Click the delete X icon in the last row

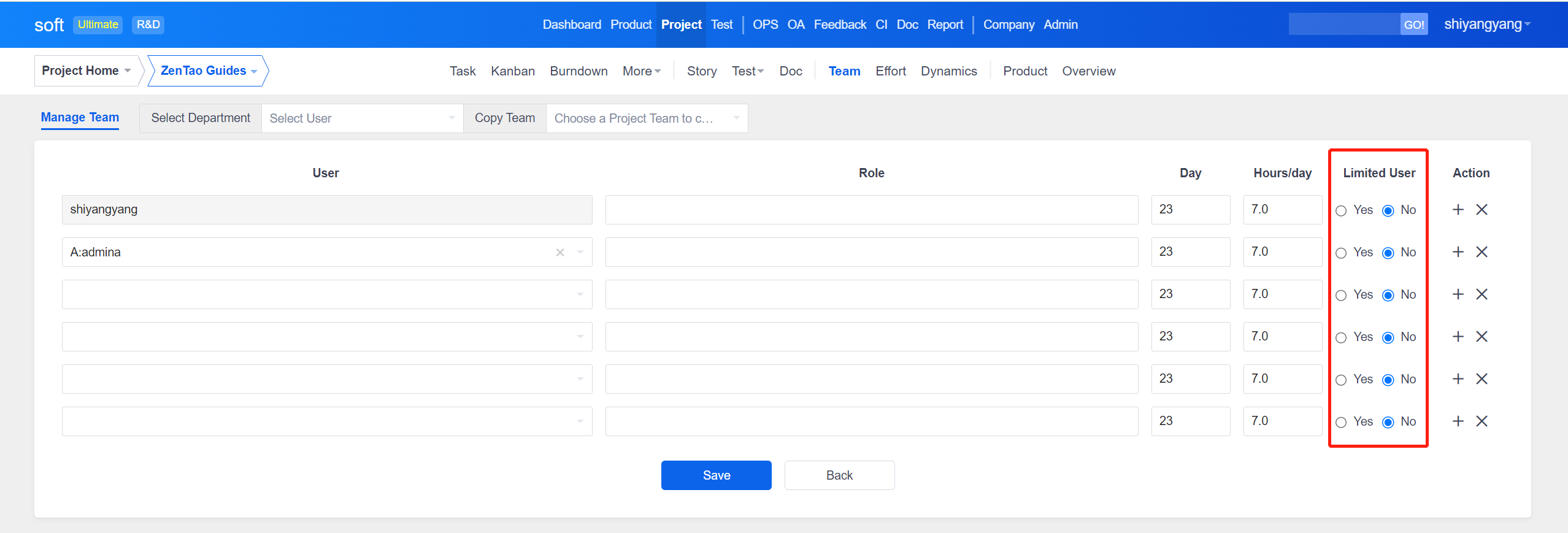1482,421
